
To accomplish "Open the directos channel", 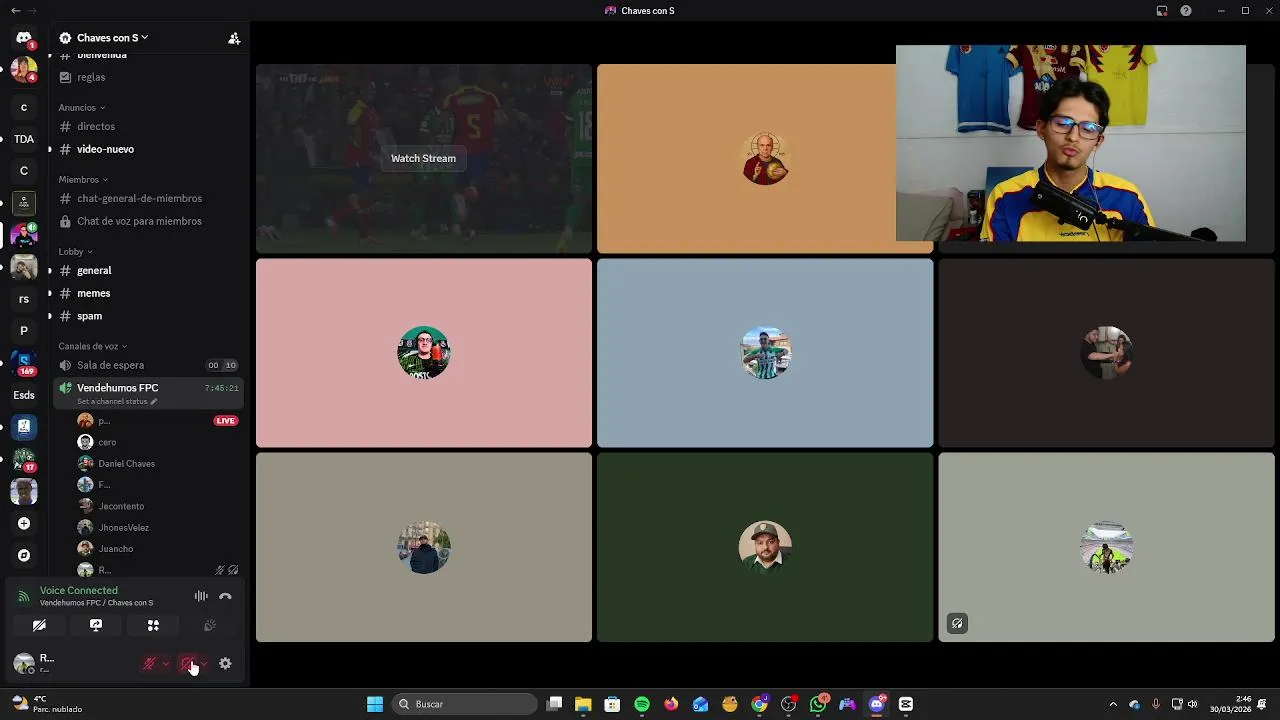I will coord(148,126).
